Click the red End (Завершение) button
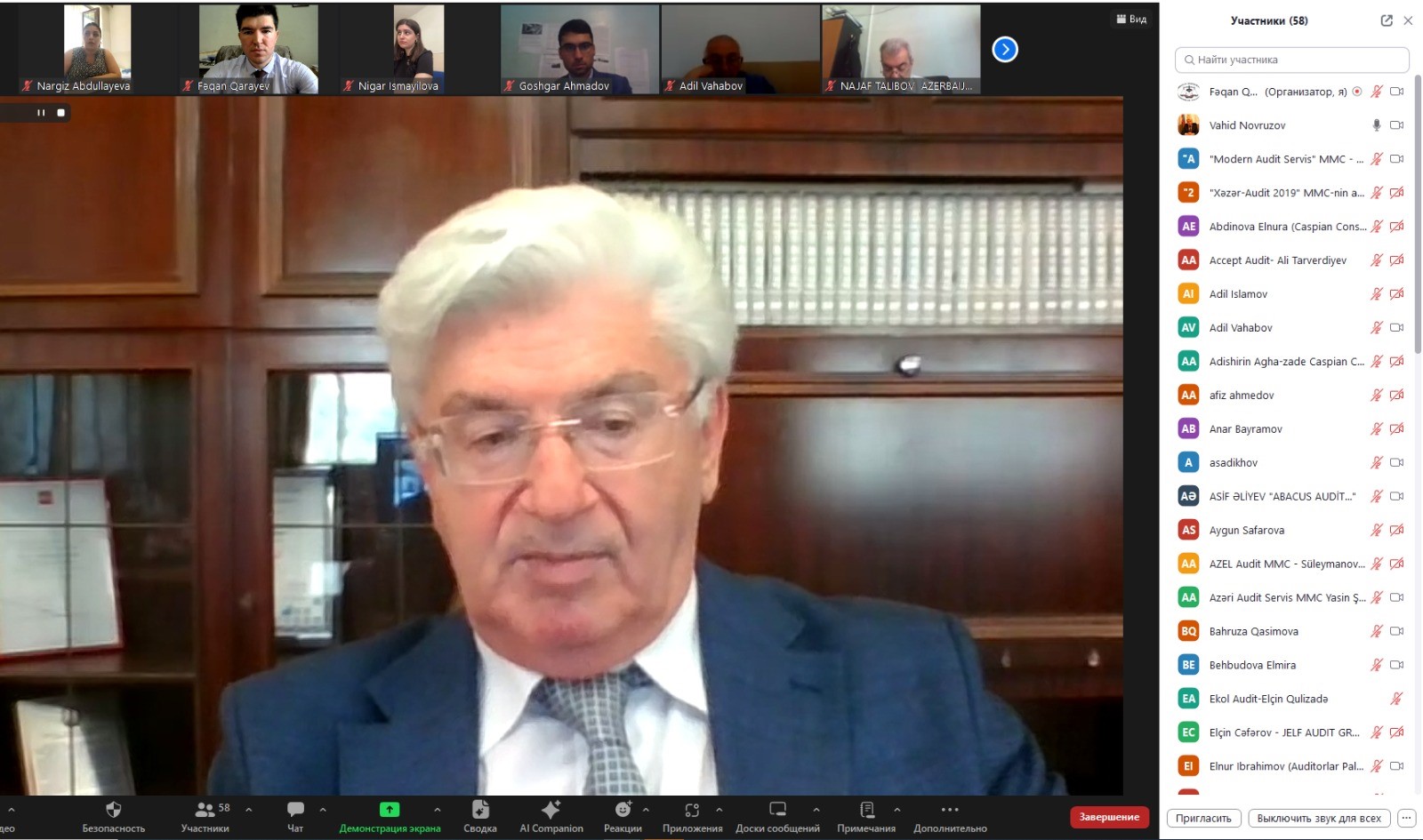 coord(1109,817)
